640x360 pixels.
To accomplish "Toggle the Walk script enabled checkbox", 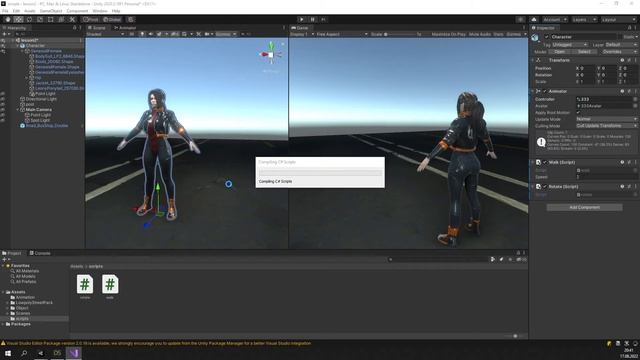I will click(x=545, y=162).
